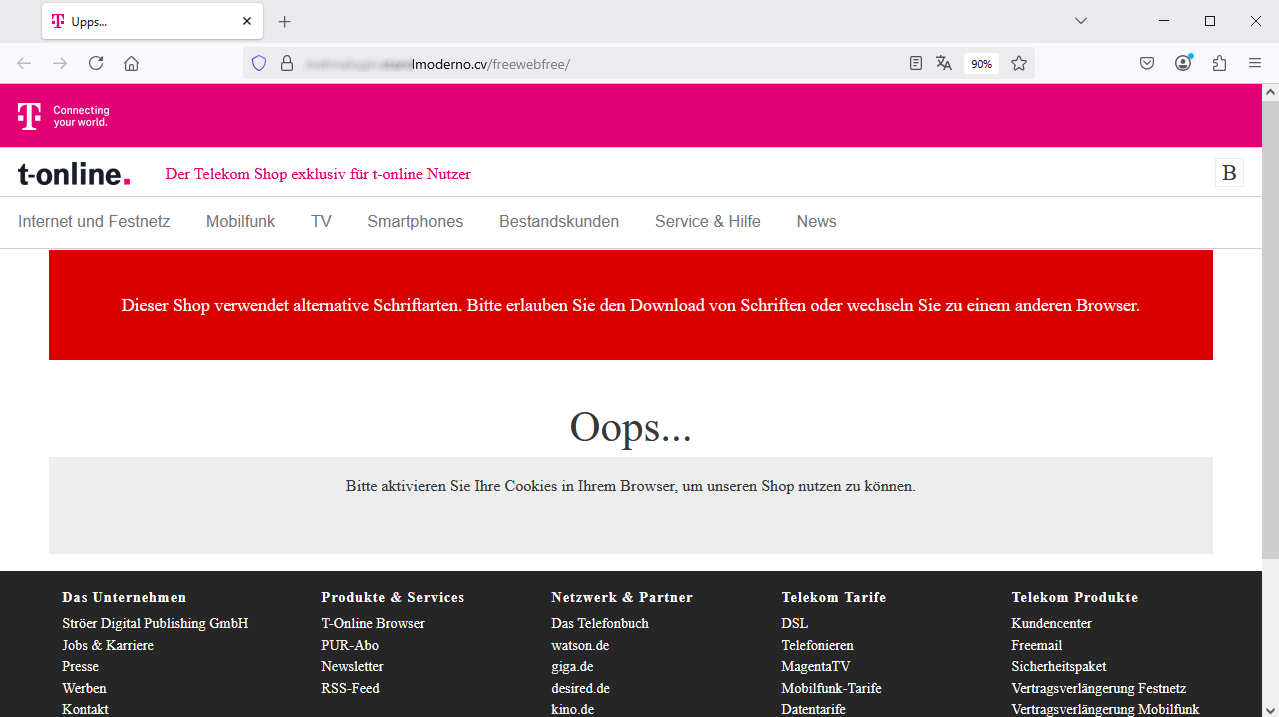1279x717 pixels.
Task: Open a new browser tab
Action: click(285, 21)
